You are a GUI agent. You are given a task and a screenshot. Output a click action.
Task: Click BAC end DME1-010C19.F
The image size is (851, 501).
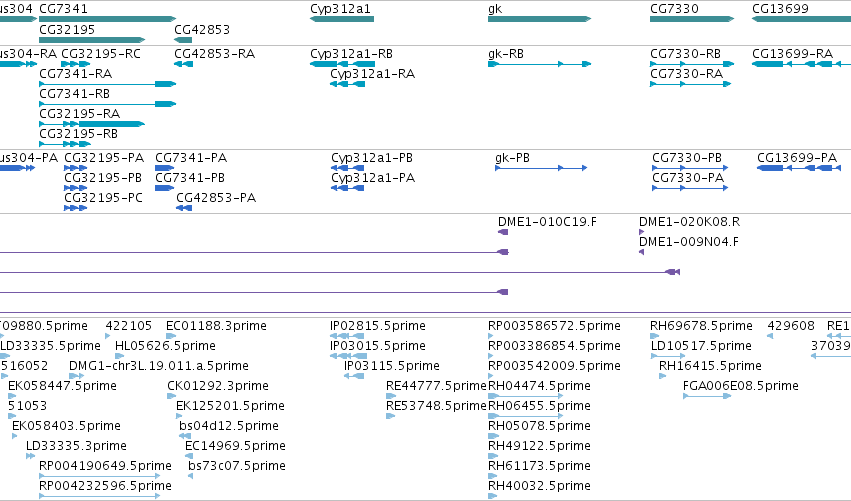[x=503, y=232]
